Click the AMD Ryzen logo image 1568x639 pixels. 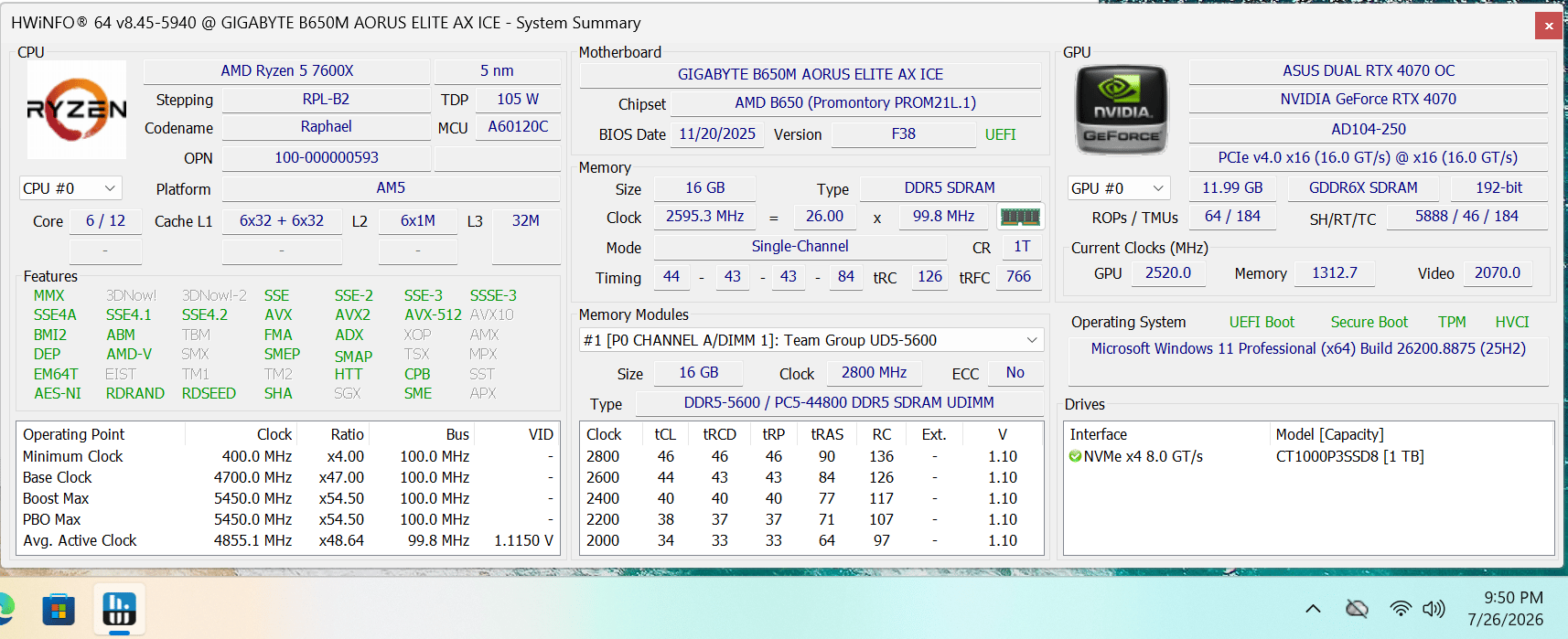point(77,110)
